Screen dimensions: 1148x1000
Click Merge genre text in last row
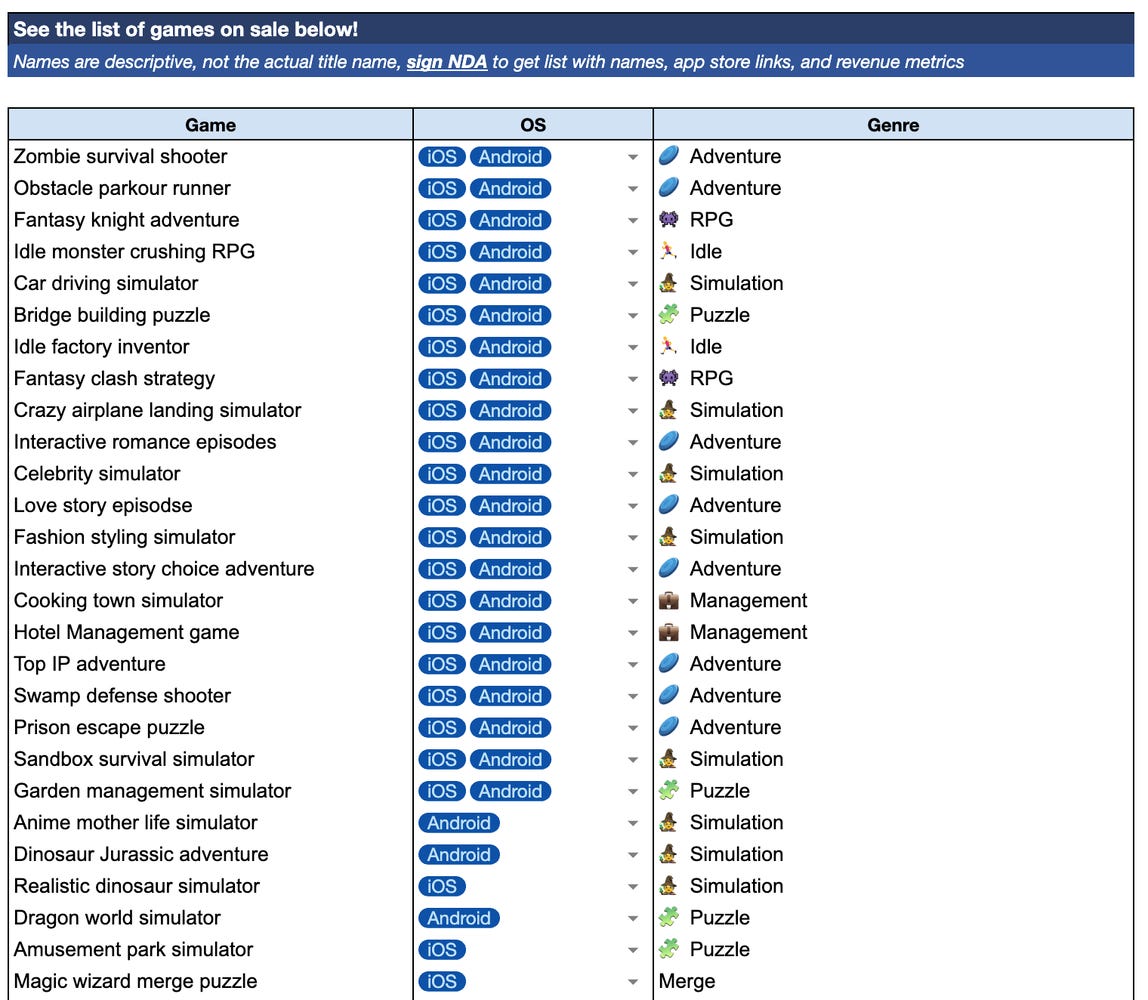point(687,981)
